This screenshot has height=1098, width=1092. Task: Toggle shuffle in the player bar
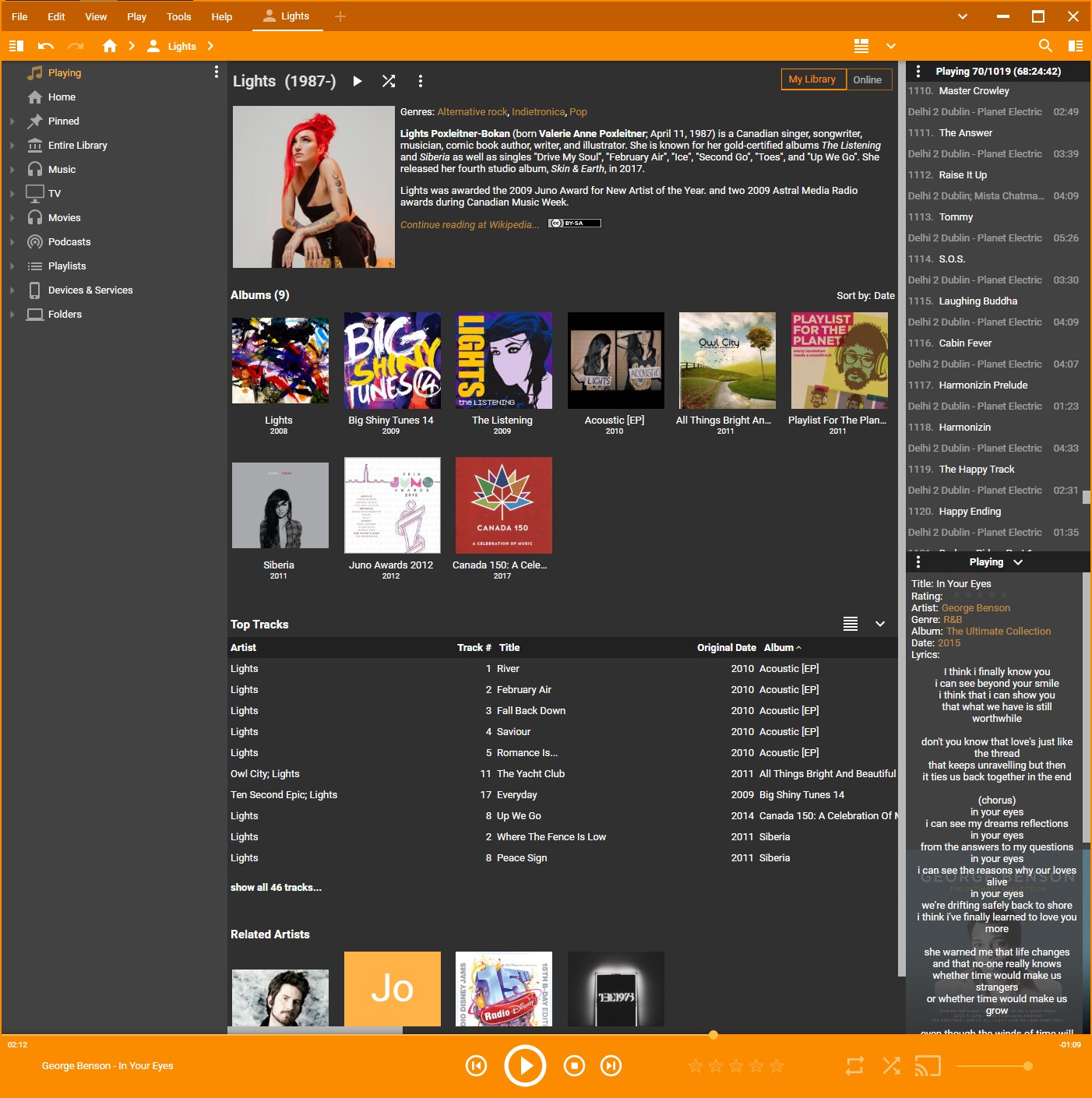coord(891,1066)
